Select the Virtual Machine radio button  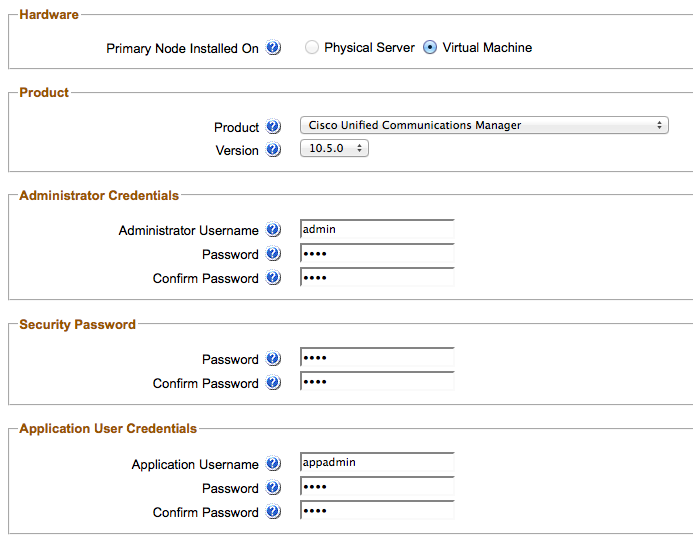point(430,48)
